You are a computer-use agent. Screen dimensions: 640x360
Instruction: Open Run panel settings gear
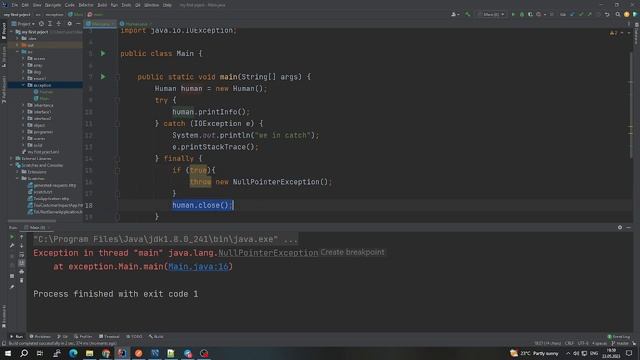(x=620, y=227)
